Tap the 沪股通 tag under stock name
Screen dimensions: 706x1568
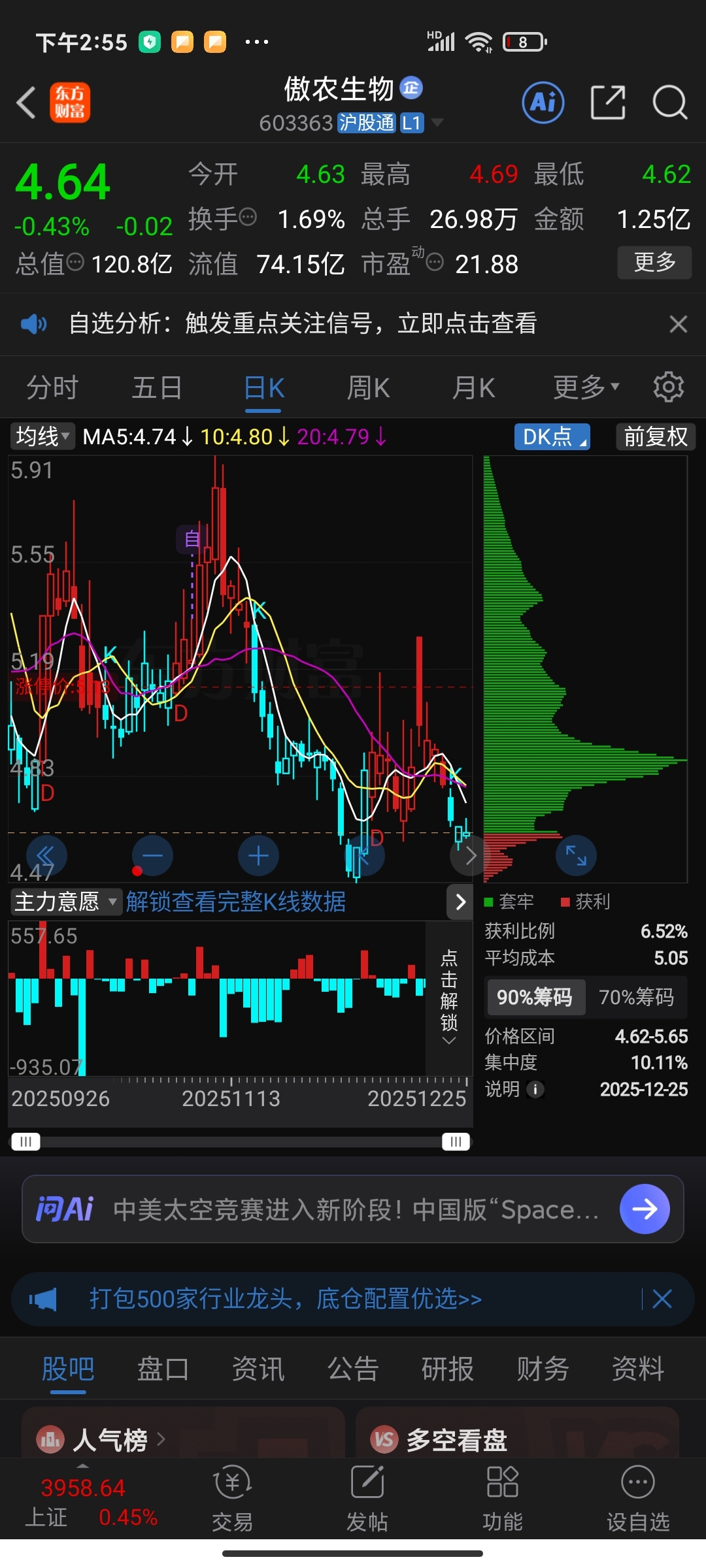click(x=367, y=122)
